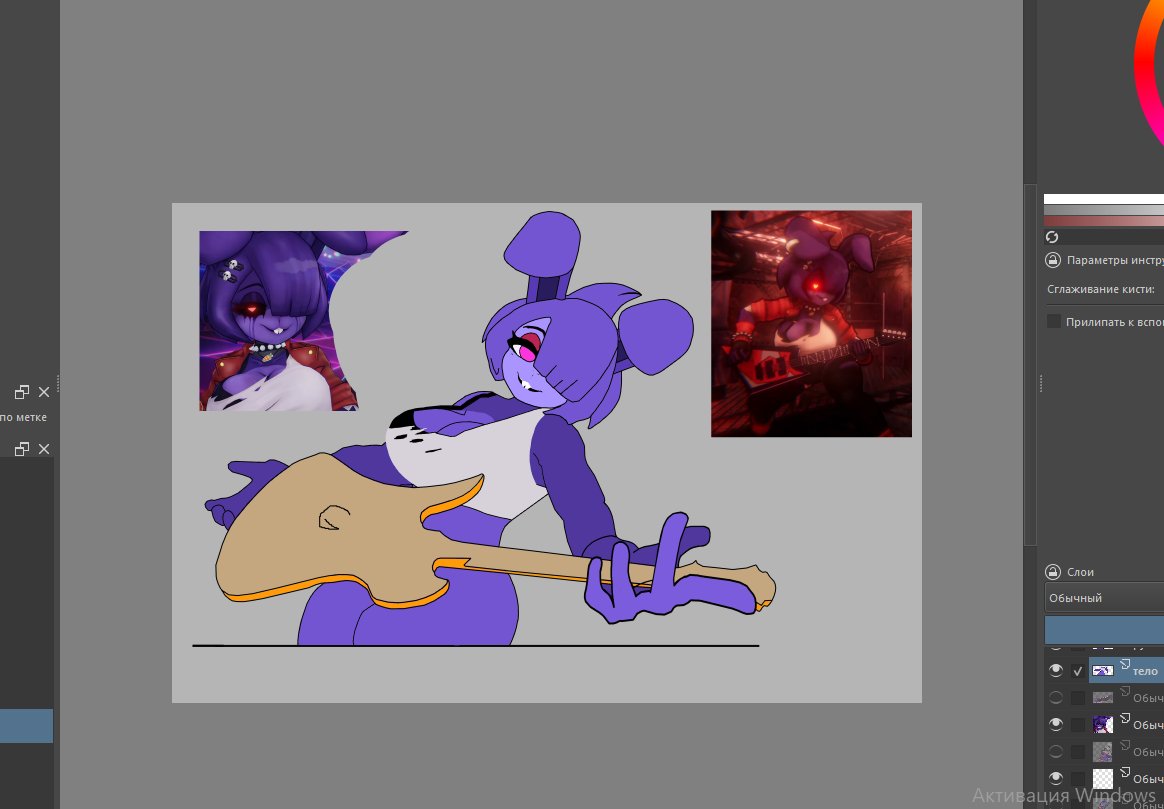The image size is (1164, 809).
Task: Hide the layer with the purple character thumbnail
Action: 1056,724
